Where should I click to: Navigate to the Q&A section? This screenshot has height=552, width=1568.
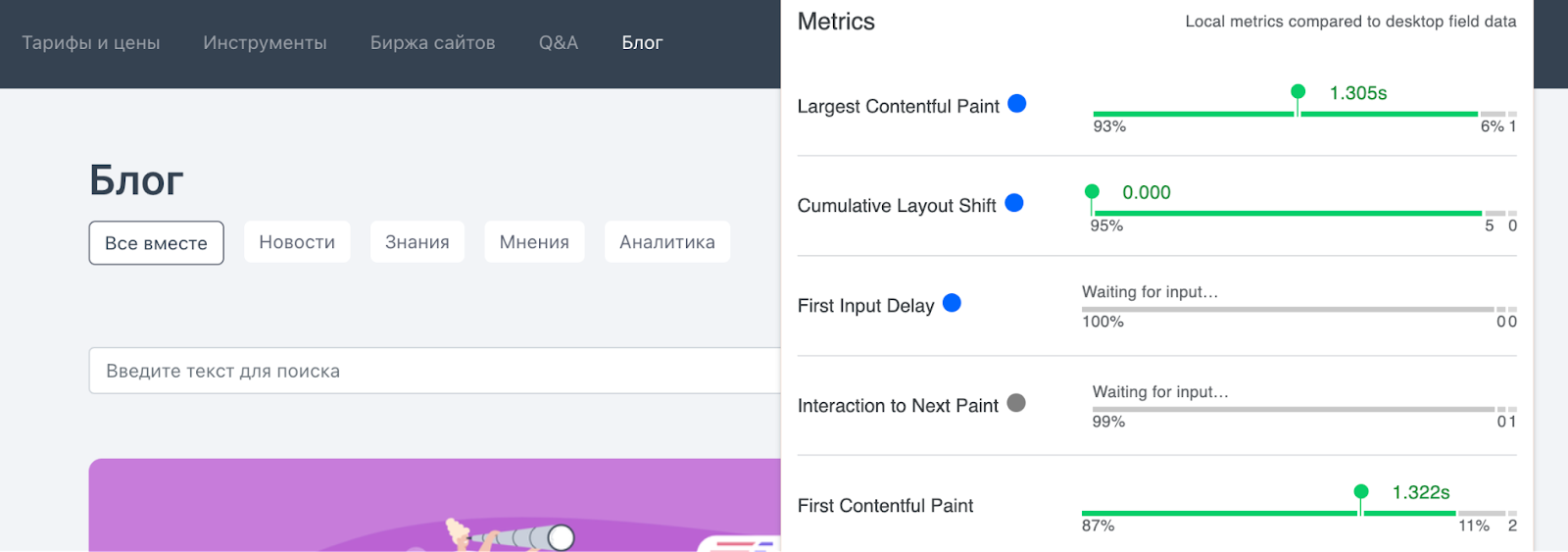pyautogui.click(x=559, y=43)
